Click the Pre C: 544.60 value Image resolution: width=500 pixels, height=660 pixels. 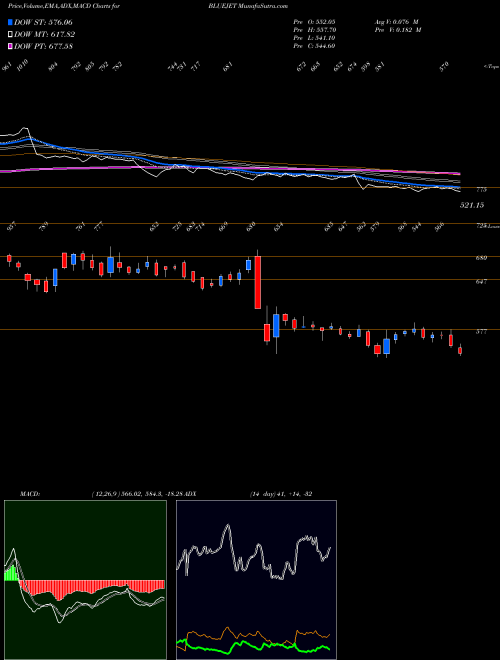pos(314,46)
